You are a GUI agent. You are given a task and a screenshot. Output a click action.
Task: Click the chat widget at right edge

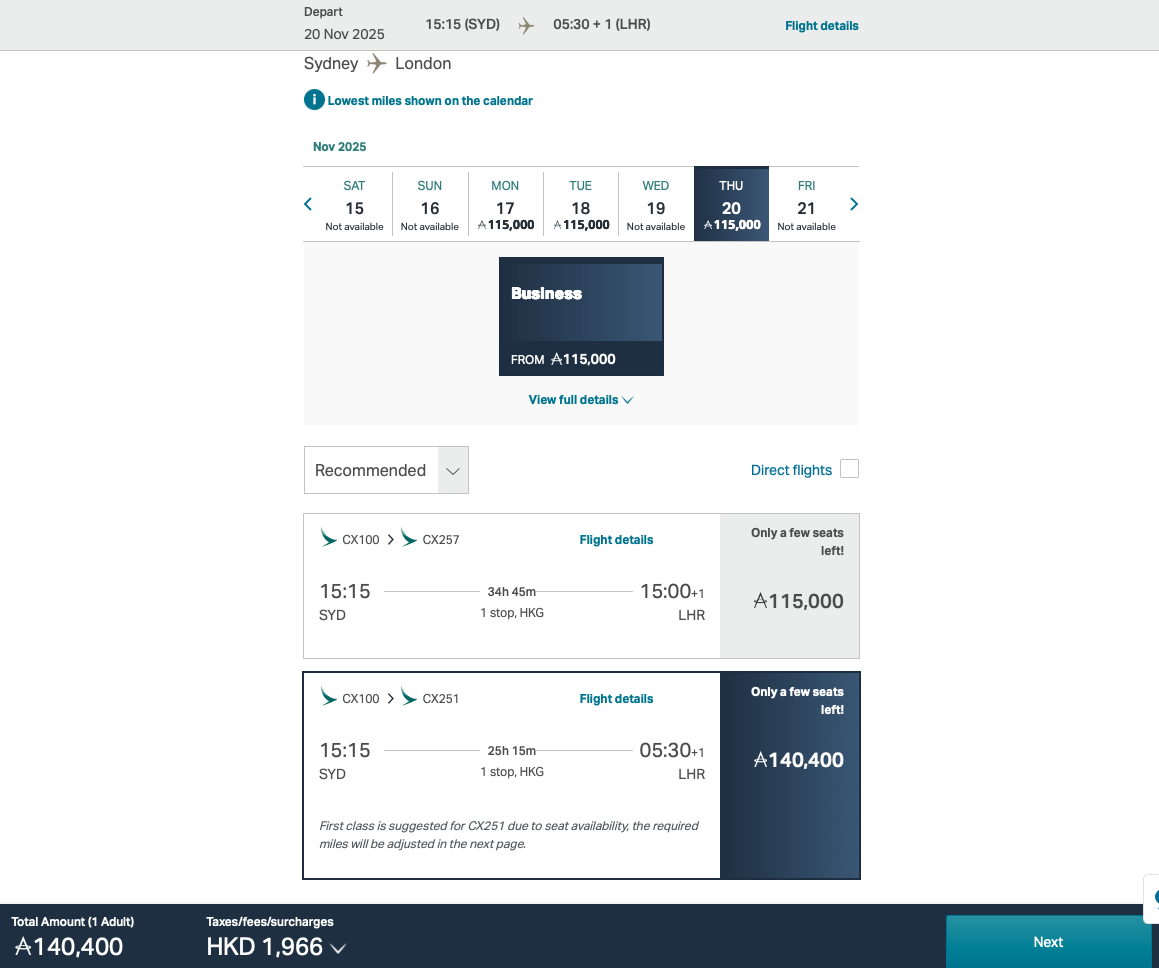(x=1152, y=899)
